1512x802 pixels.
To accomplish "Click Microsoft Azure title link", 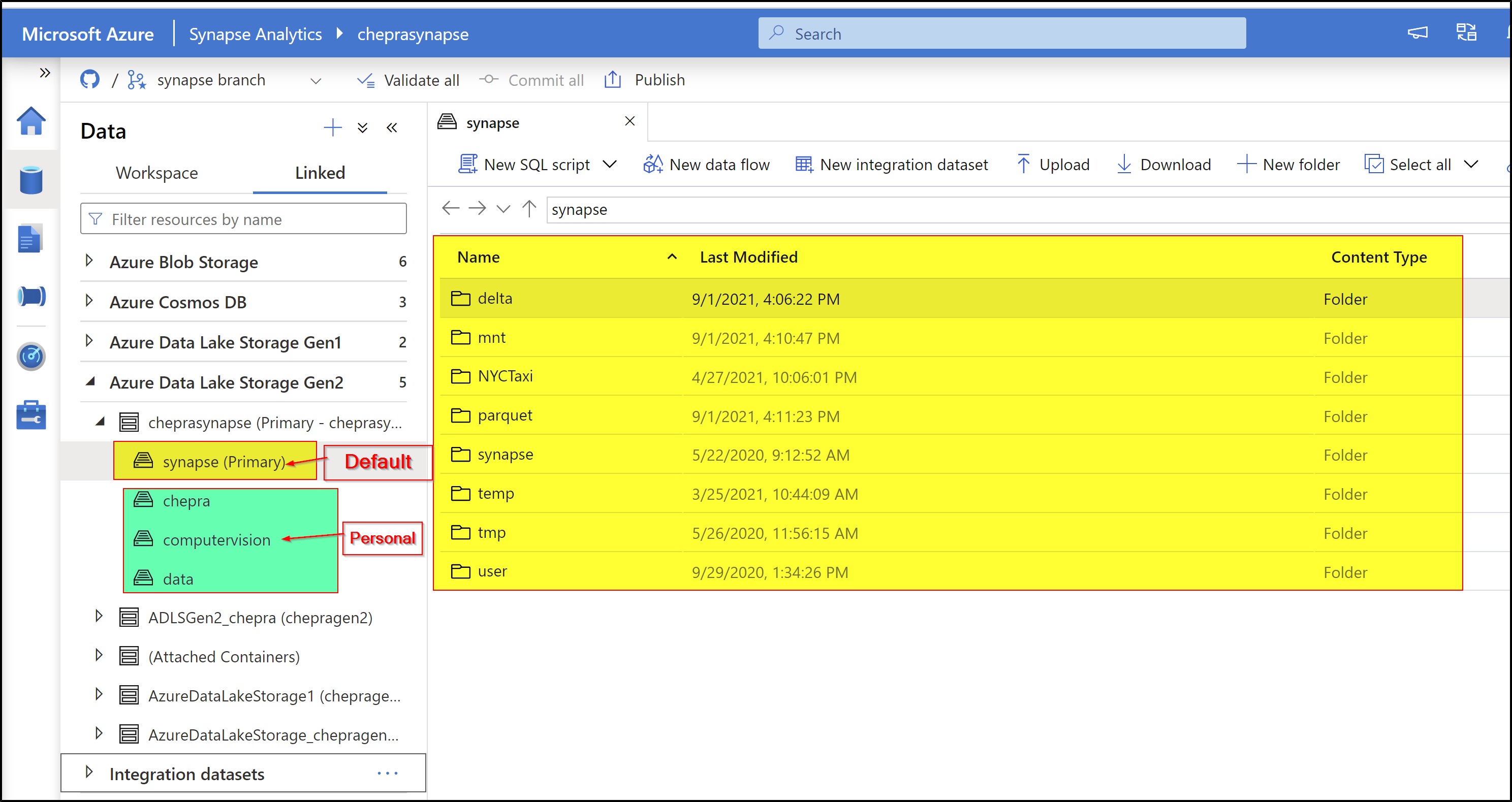I will tap(87, 34).
